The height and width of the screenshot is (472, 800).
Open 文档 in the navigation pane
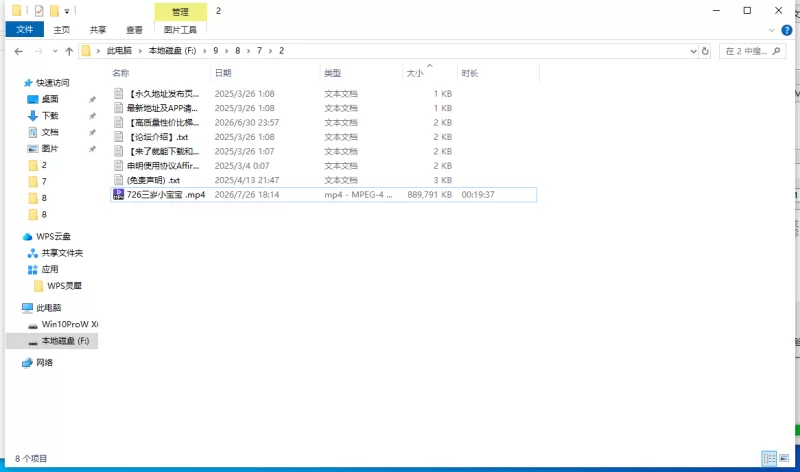[x=50, y=132]
